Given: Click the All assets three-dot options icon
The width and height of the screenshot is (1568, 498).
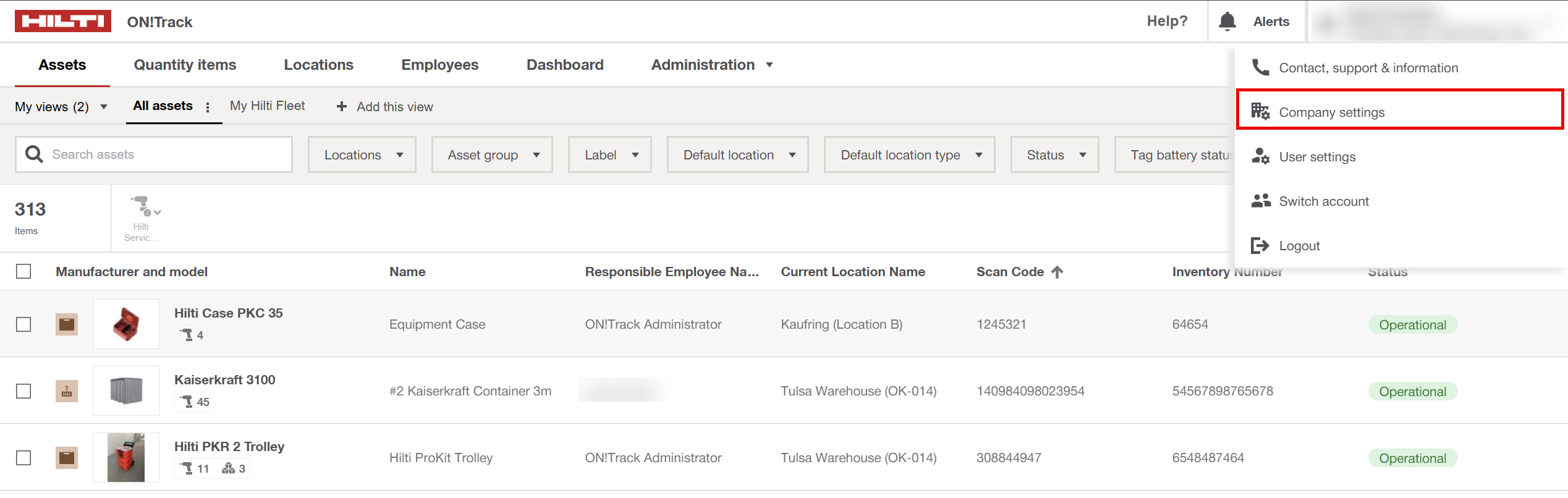Looking at the screenshot, I should point(208,108).
